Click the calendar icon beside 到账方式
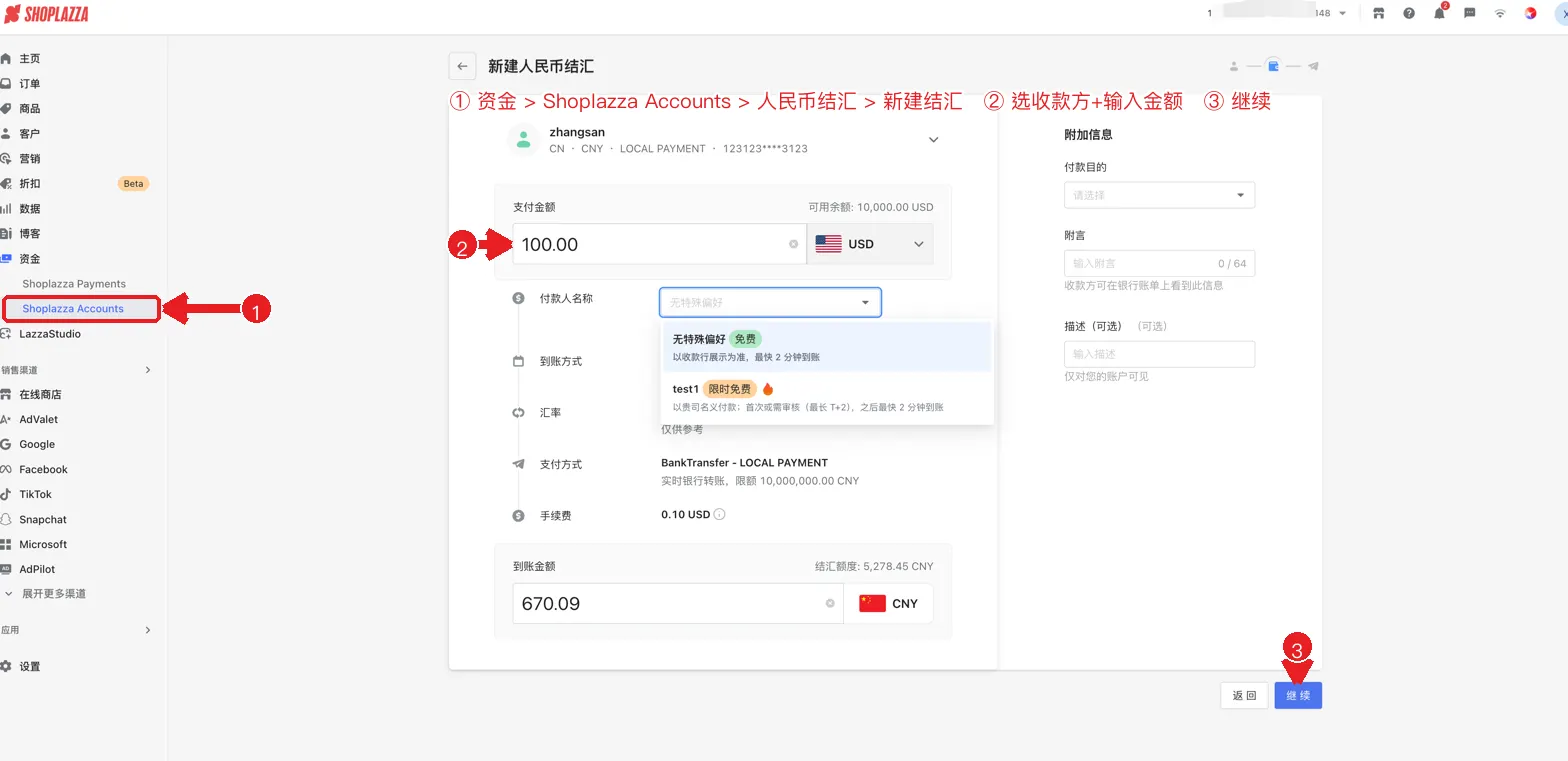This screenshot has height=761, width=1568. pyautogui.click(x=518, y=361)
